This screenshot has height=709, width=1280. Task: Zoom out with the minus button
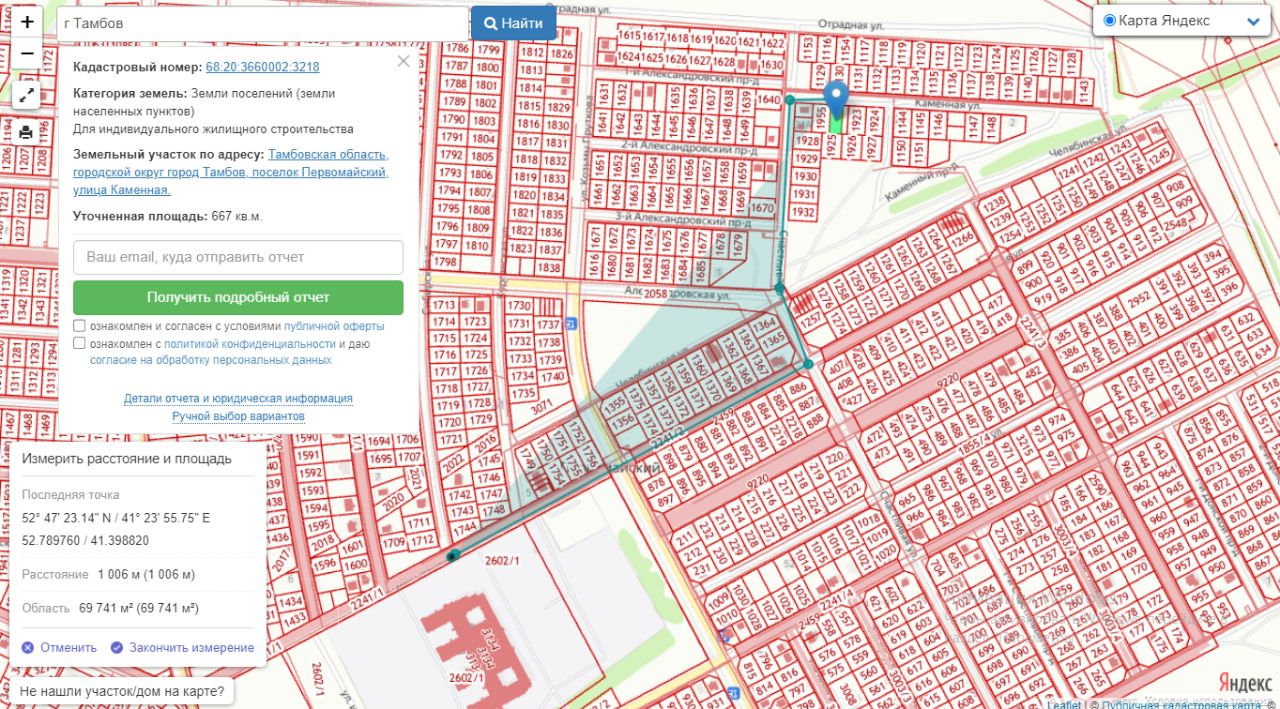[x=27, y=53]
